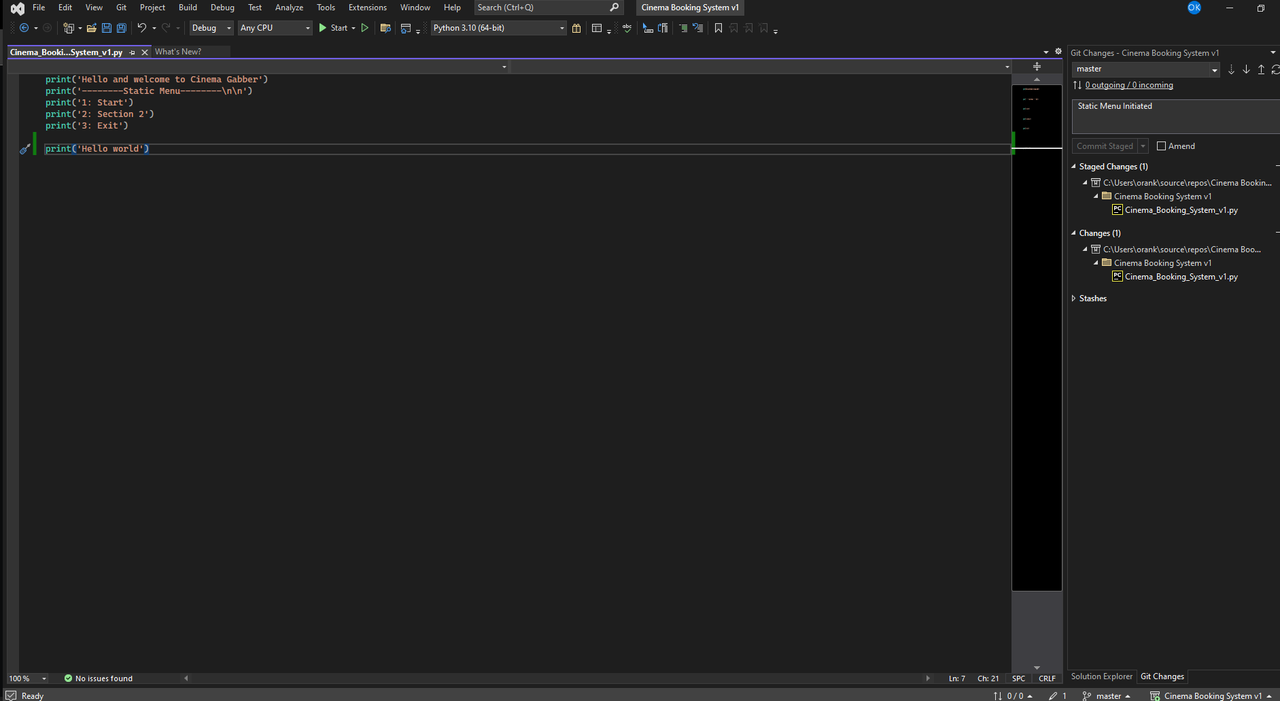
Task: Click the horizontal scrollbar right arrow
Action: (928, 678)
